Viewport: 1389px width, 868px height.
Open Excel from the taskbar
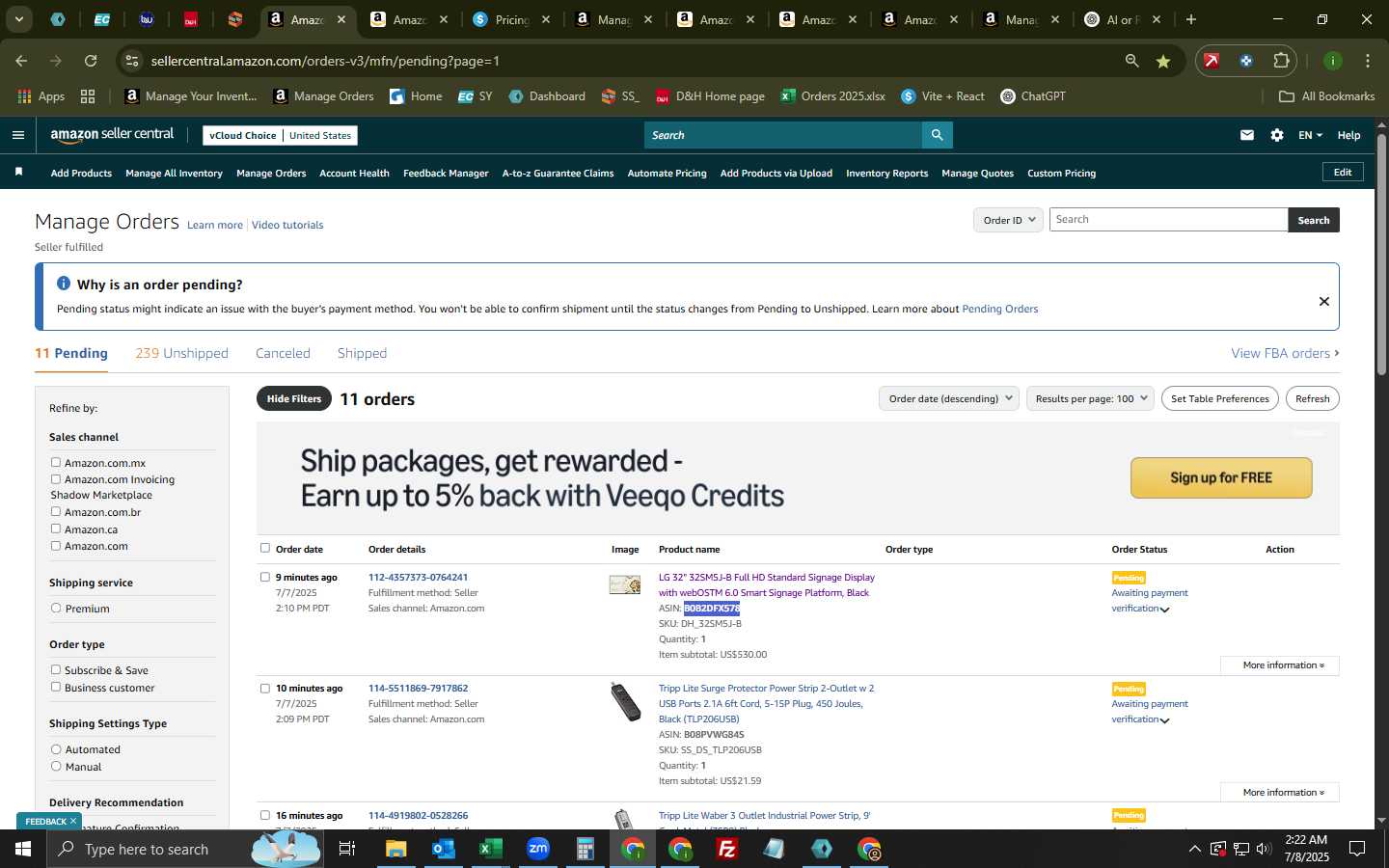tap(490, 849)
